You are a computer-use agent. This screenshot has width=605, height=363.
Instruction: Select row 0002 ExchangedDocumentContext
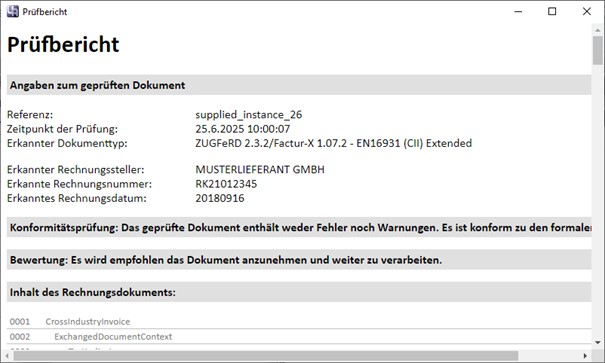(x=299, y=336)
